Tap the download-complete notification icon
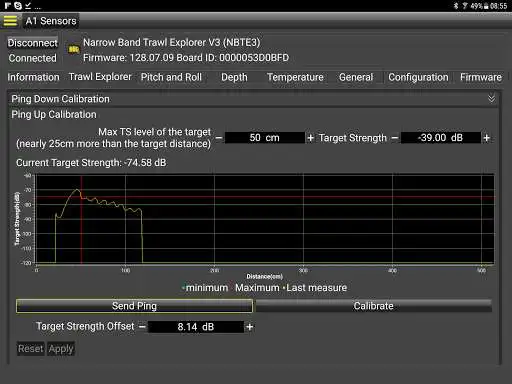This screenshot has height=384, width=512. (28, 6)
